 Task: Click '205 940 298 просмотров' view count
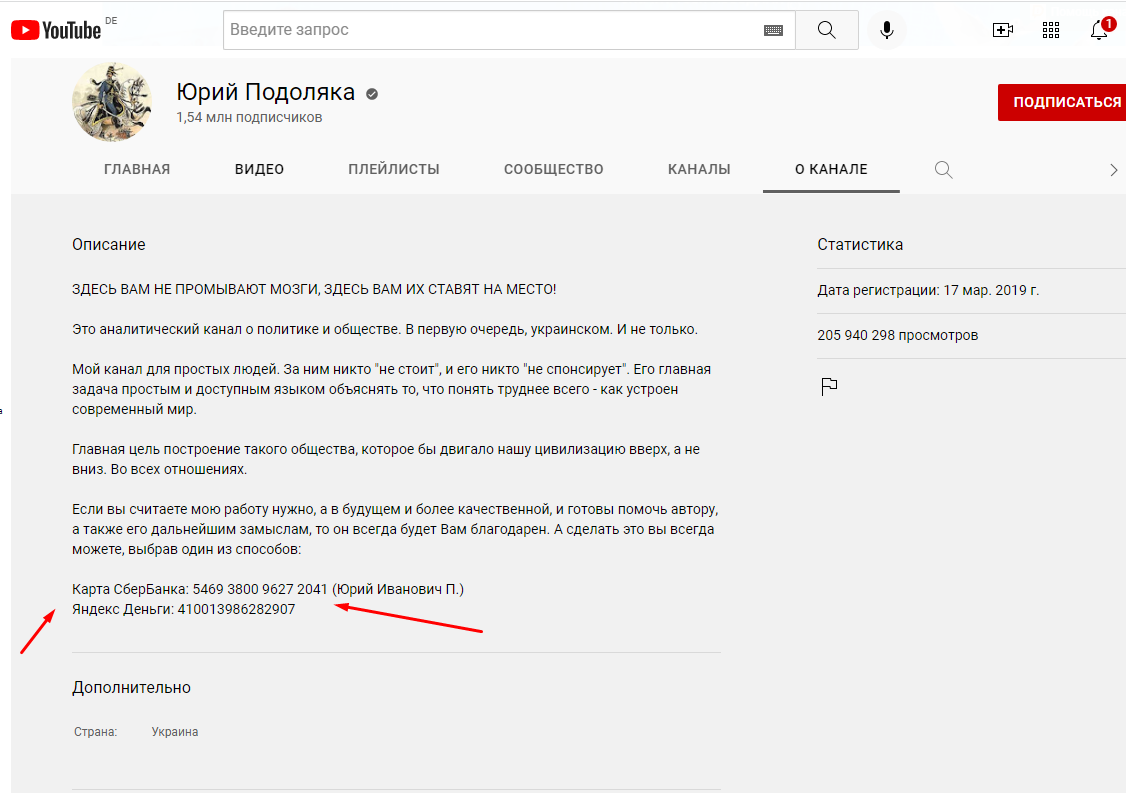point(898,335)
